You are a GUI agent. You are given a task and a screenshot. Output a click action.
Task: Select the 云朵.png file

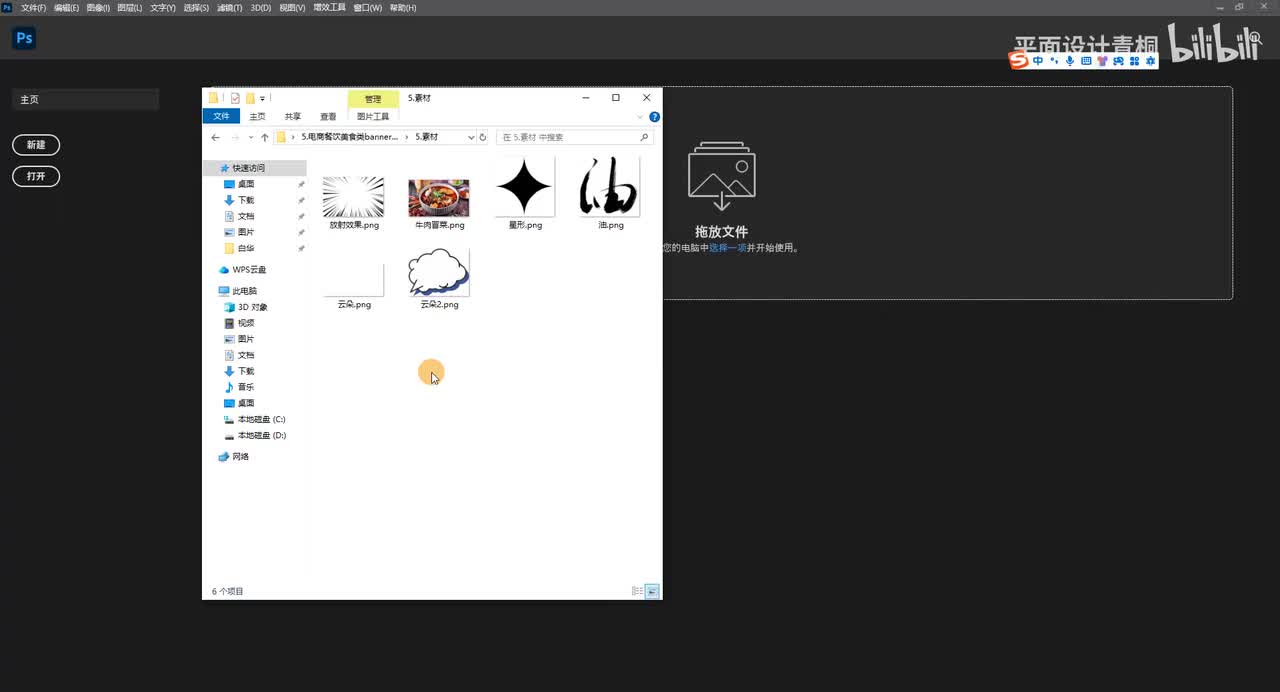354,280
